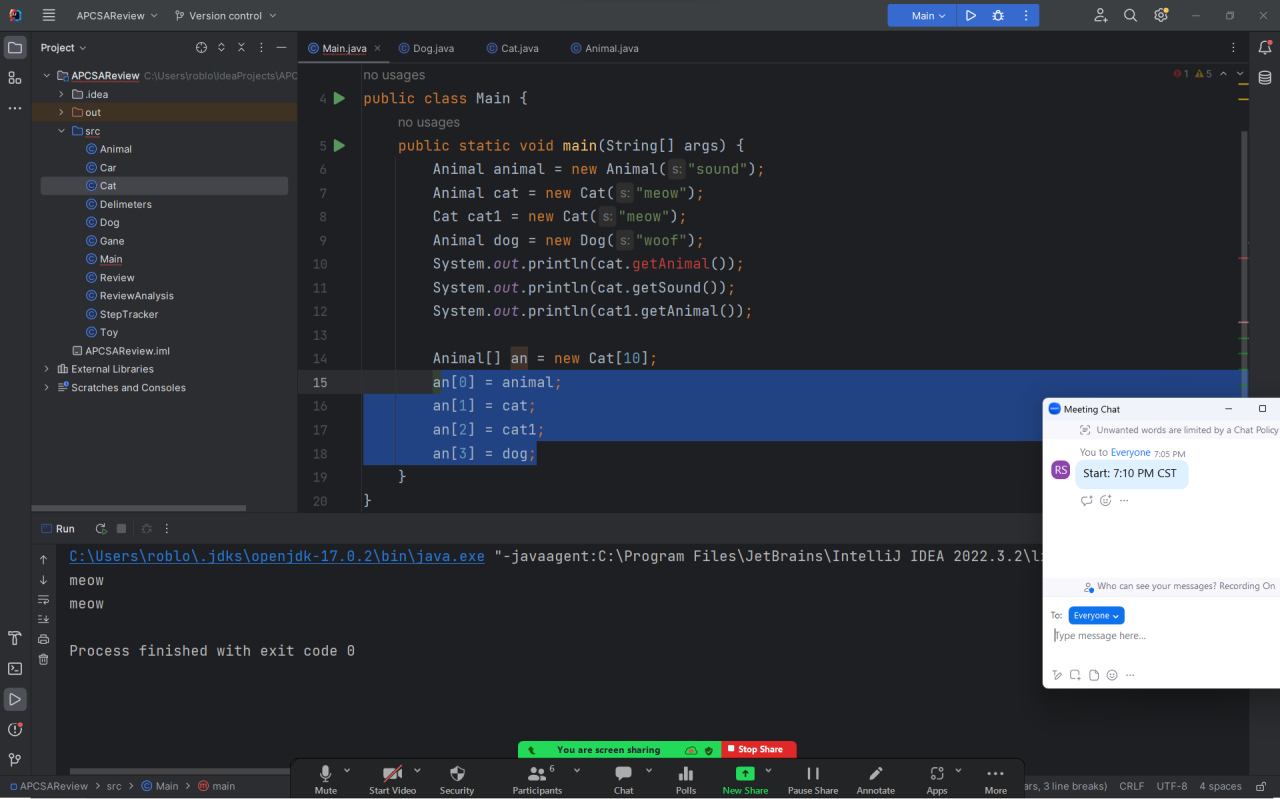Open the Database tool window icon
The height and width of the screenshot is (799, 1280).
(1265, 78)
